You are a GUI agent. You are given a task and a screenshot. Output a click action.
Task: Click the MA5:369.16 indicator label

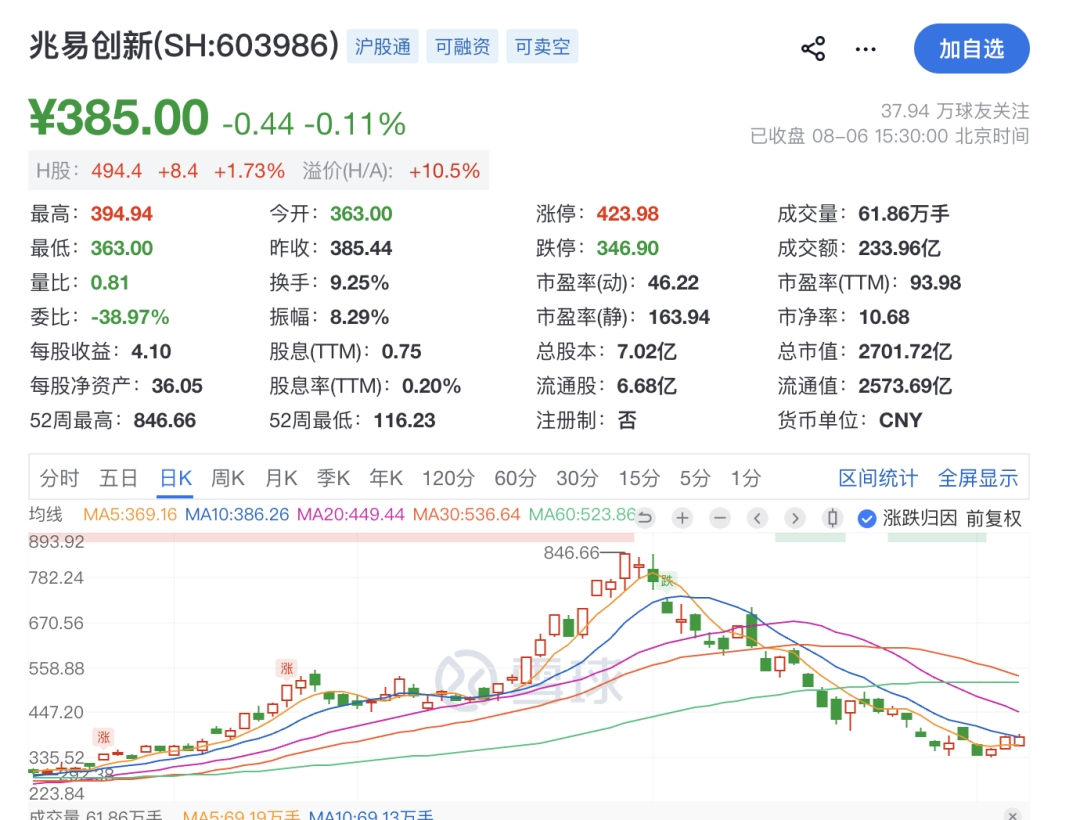tap(129, 514)
